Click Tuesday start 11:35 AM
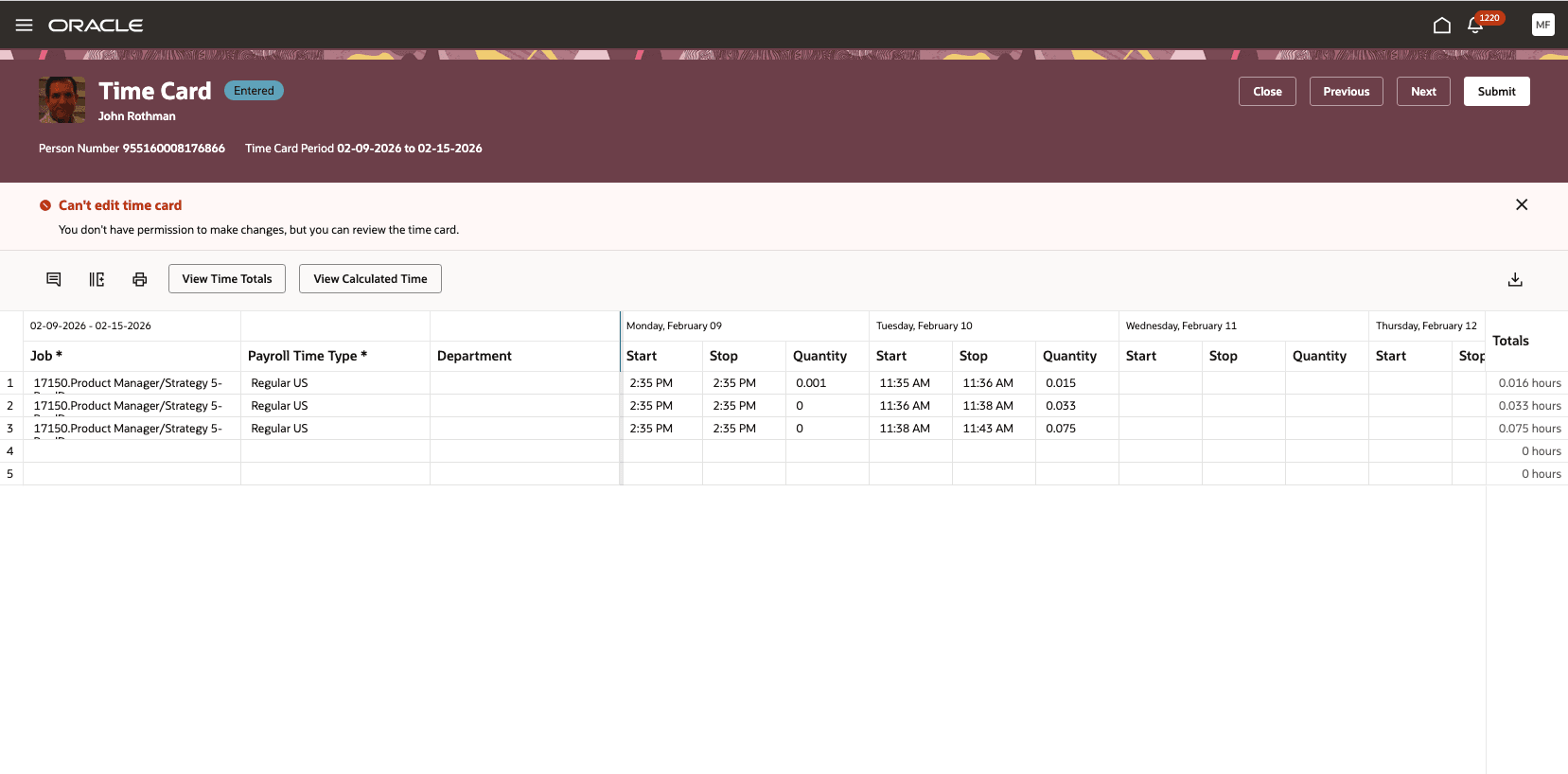 910,383
